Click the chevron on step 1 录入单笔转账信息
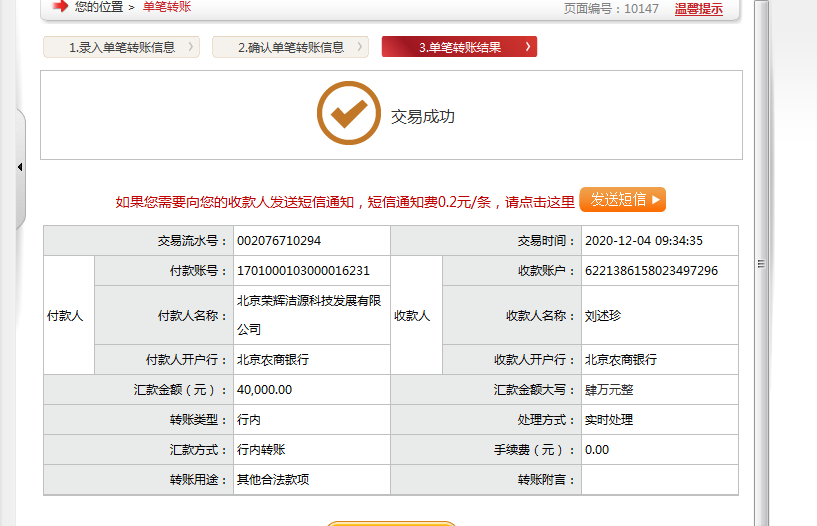 pos(190,47)
